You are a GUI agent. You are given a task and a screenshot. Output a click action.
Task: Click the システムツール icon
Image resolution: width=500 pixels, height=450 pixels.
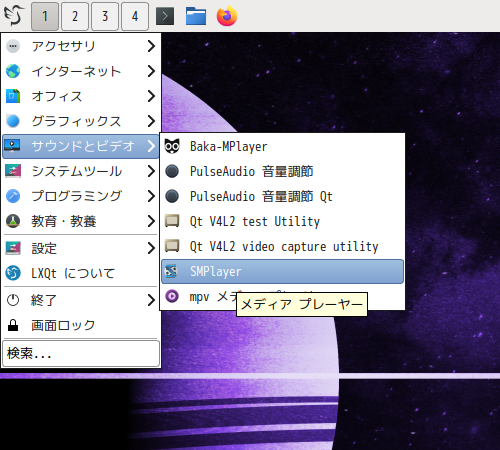[13, 171]
